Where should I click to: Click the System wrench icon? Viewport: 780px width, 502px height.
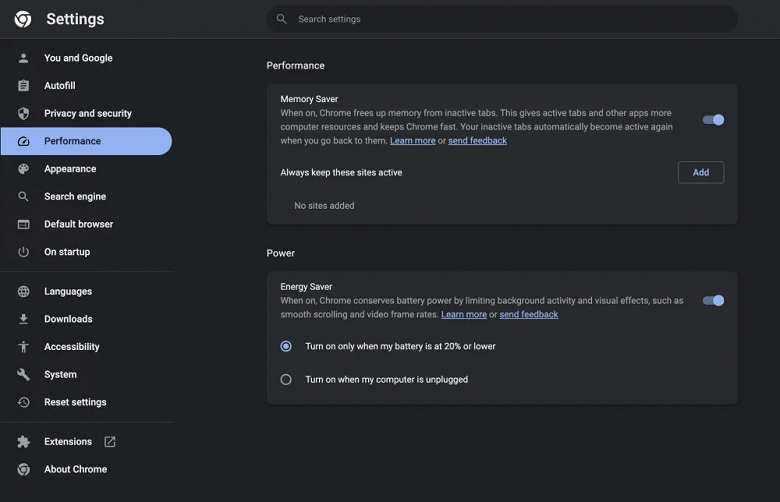[23, 375]
